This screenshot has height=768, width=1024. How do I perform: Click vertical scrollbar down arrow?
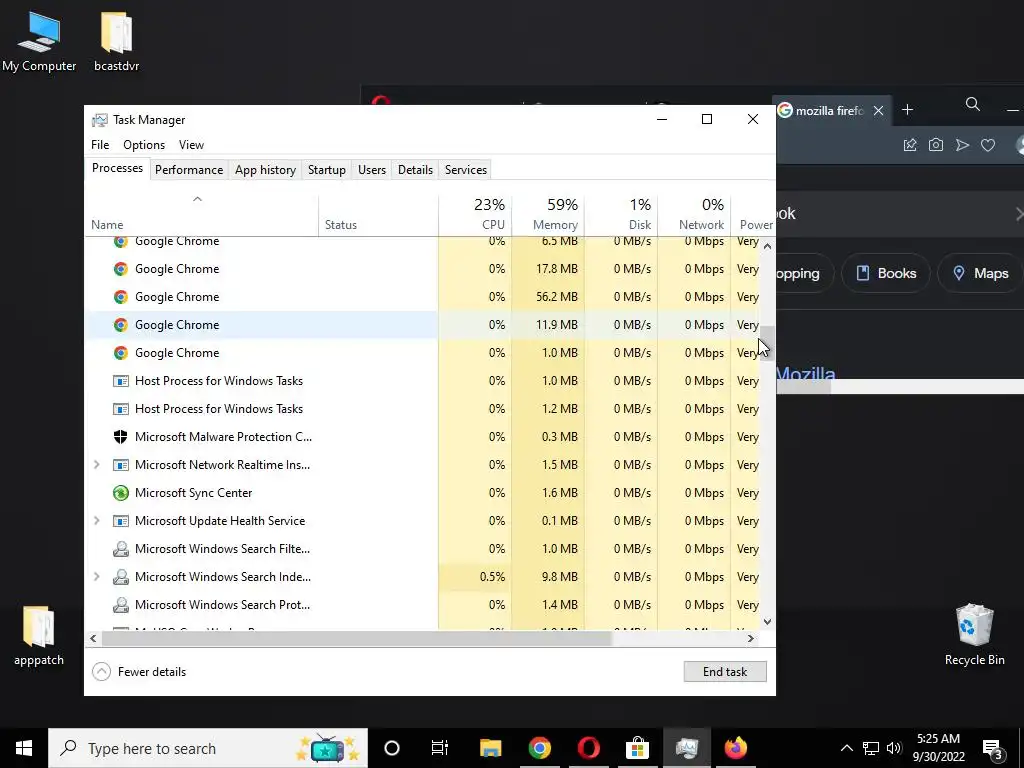[767, 622]
